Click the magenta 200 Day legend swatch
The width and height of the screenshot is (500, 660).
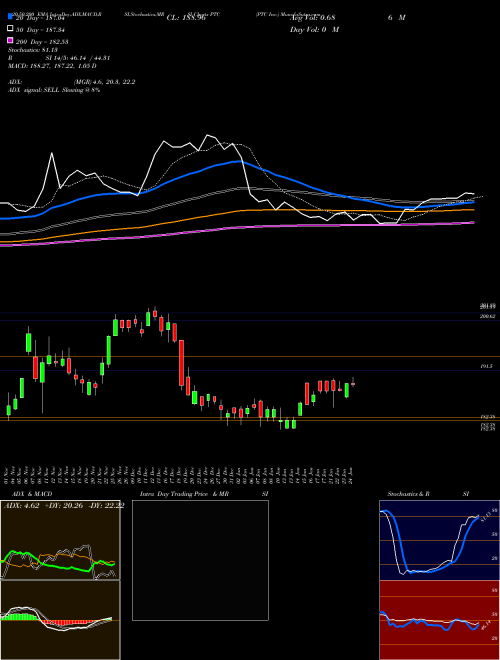click(x=10, y=41)
